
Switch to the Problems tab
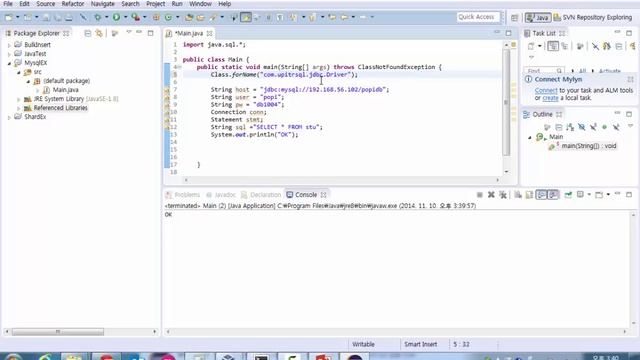click(x=183, y=195)
